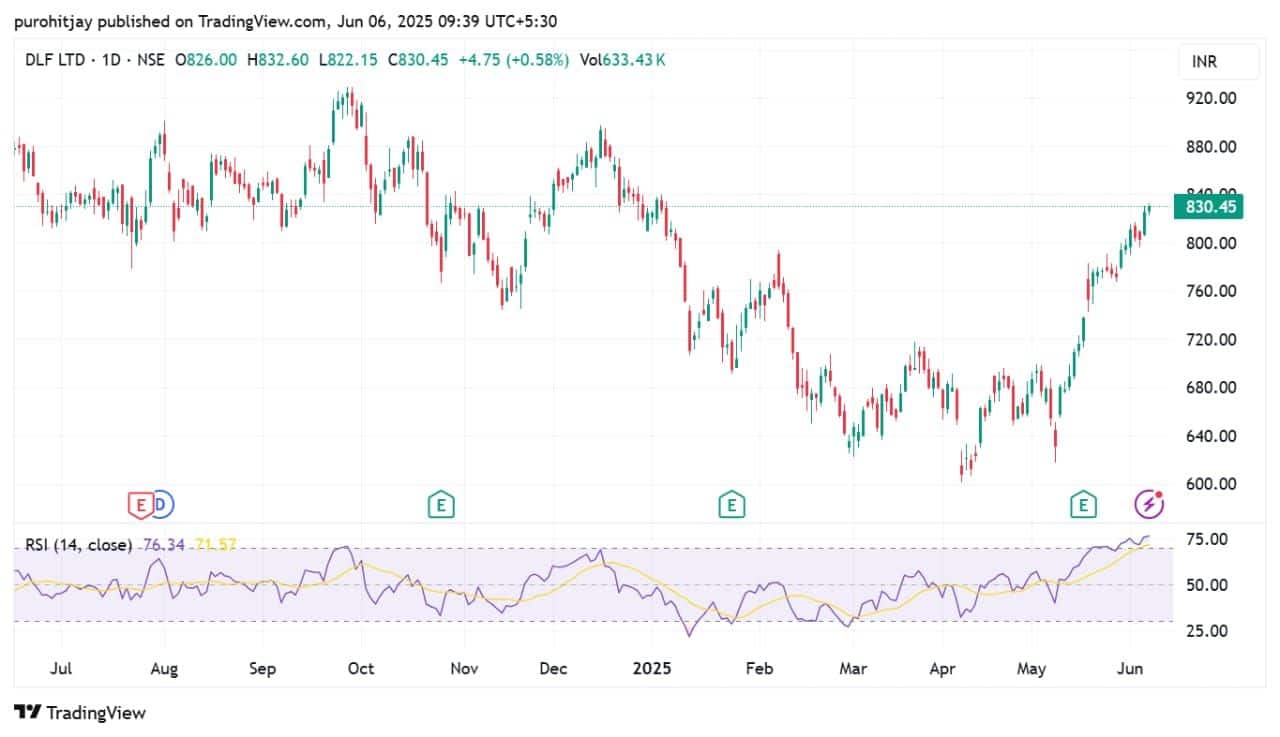Click the close price C830.45
Image resolution: width=1280 pixels, height=737 pixels.
pyautogui.click(x=419, y=60)
